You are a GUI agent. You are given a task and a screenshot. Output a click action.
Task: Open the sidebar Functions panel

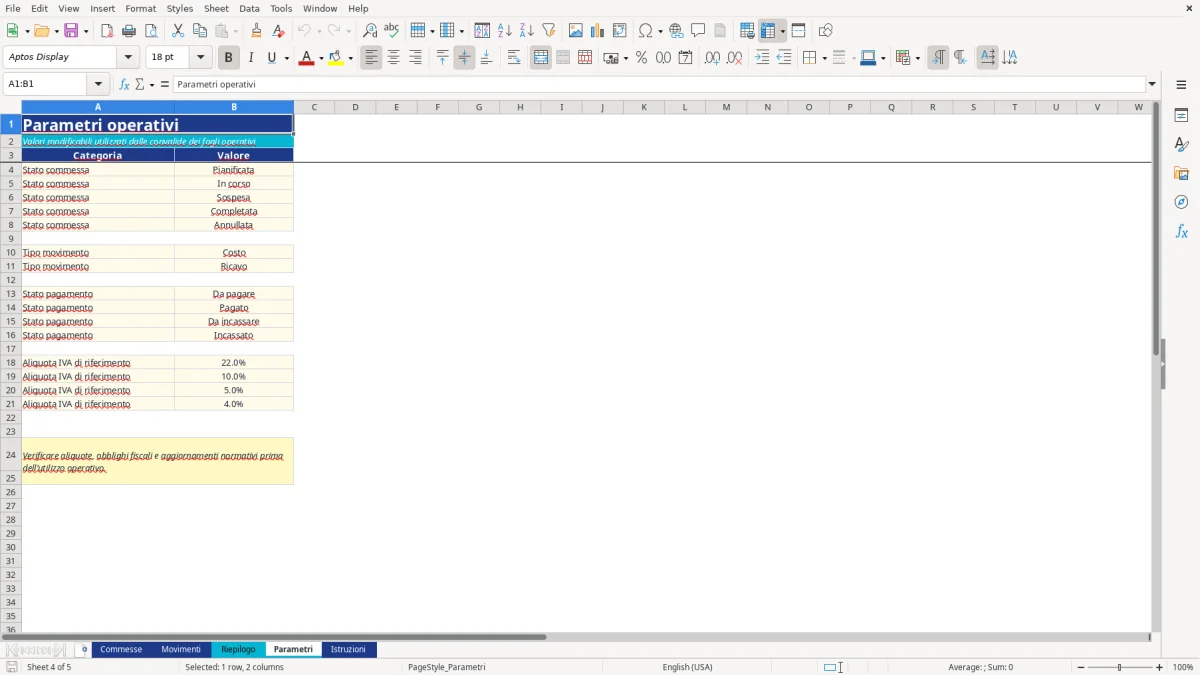pyautogui.click(x=1181, y=231)
